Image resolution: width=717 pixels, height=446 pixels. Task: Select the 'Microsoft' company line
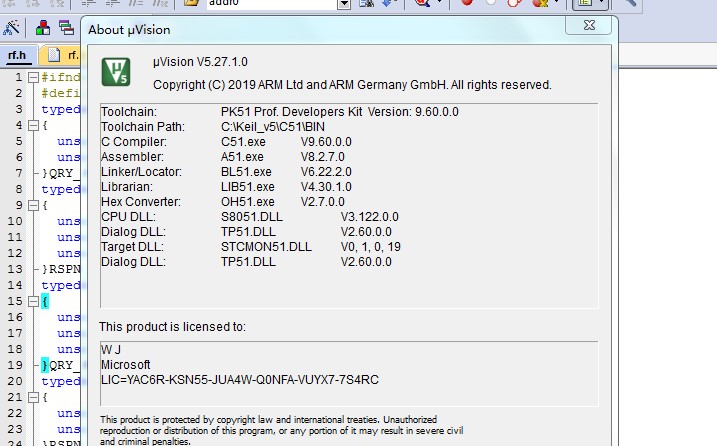point(125,365)
